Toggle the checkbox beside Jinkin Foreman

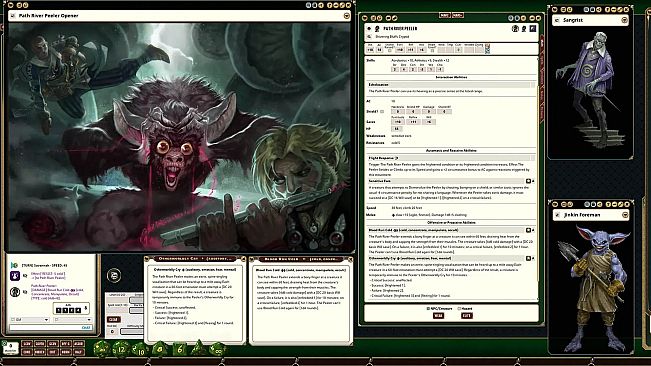click(557, 215)
